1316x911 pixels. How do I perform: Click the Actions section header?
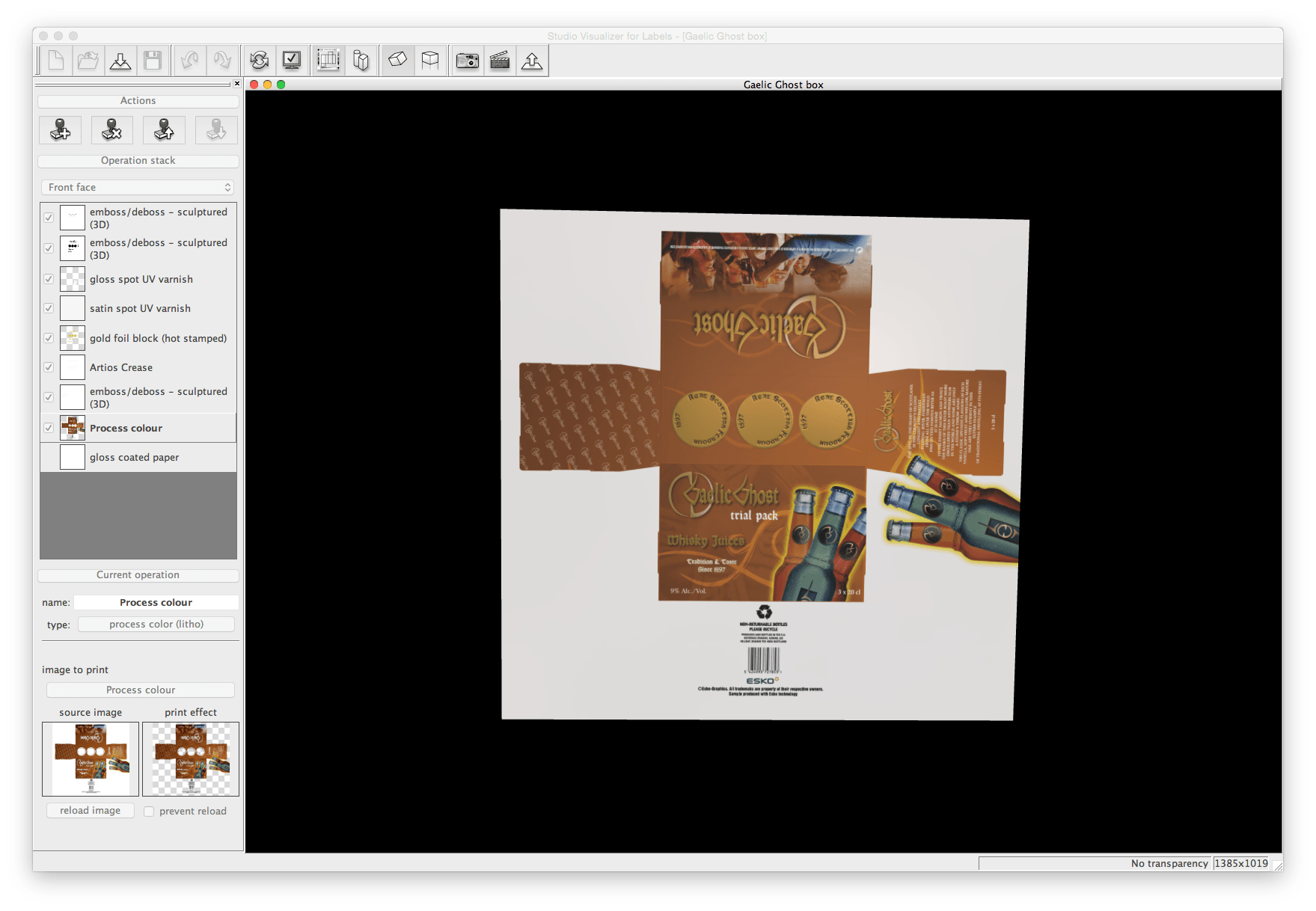(x=138, y=101)
